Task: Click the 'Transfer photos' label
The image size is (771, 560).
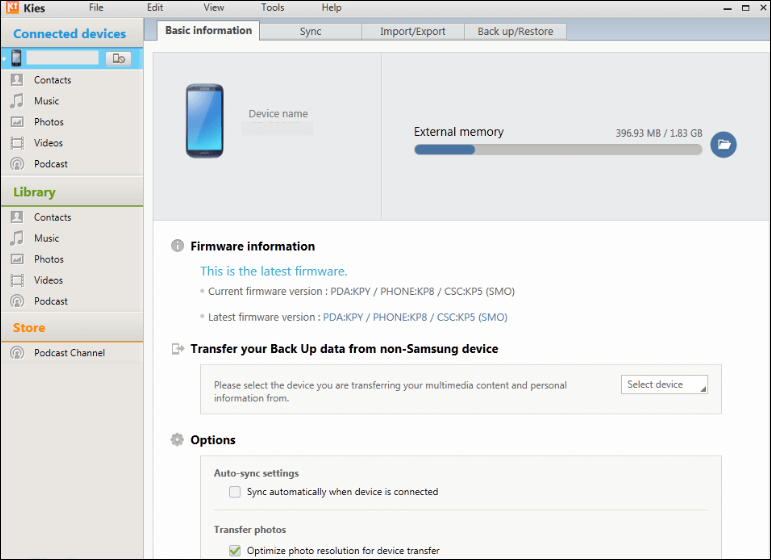Action: (x=250, y=530)
